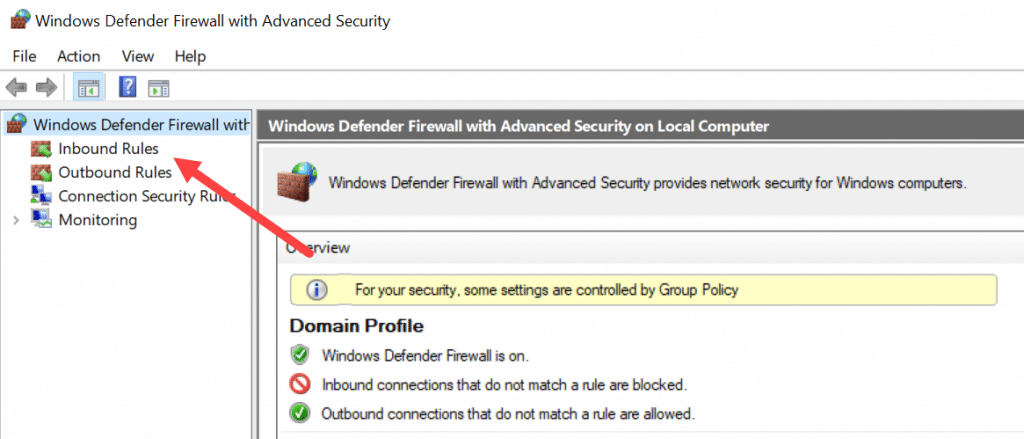Click the Outbound Rules brick icon
The height and width of the screenshot is (439, 1024).
pyautogui.click(x=41, y=173)
